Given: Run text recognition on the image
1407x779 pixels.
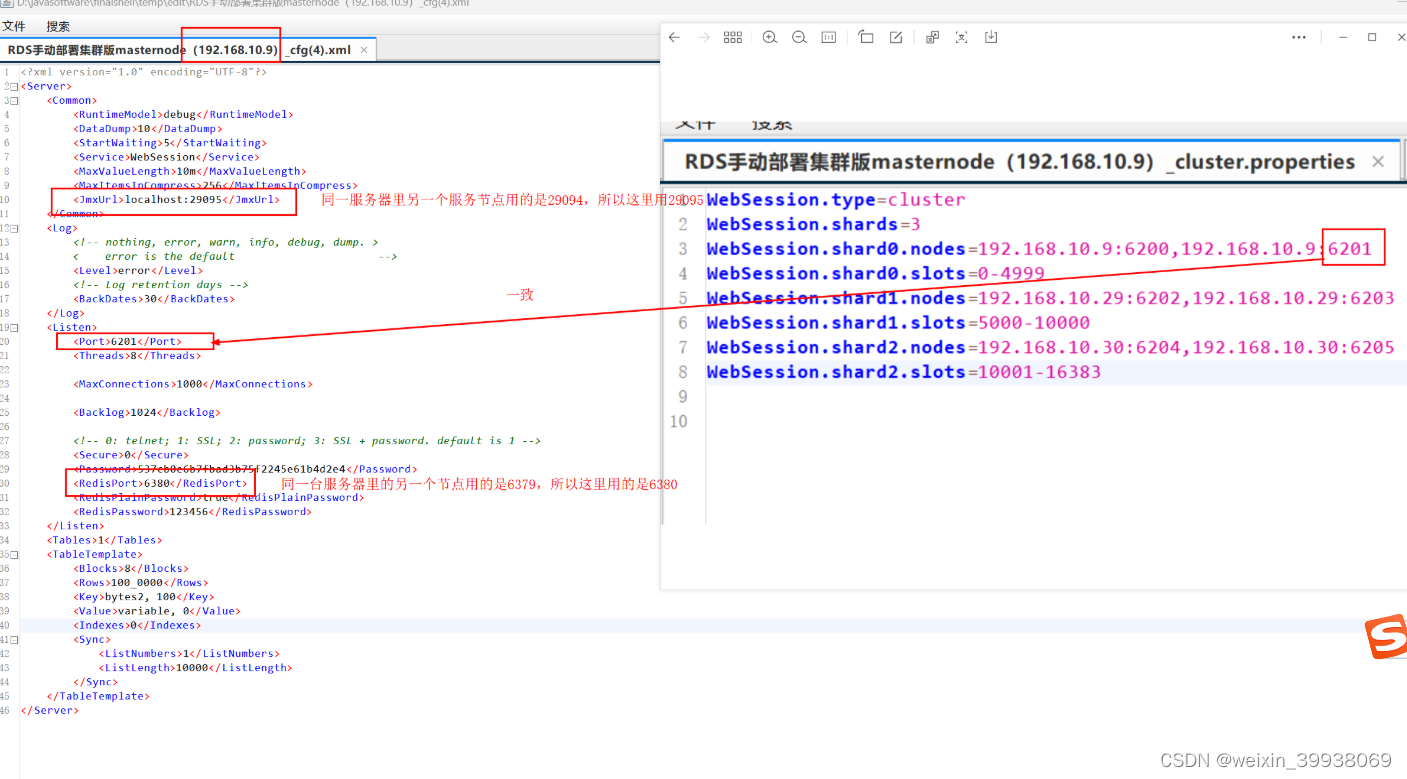Looking at the screenshot, I should point(961,37).
